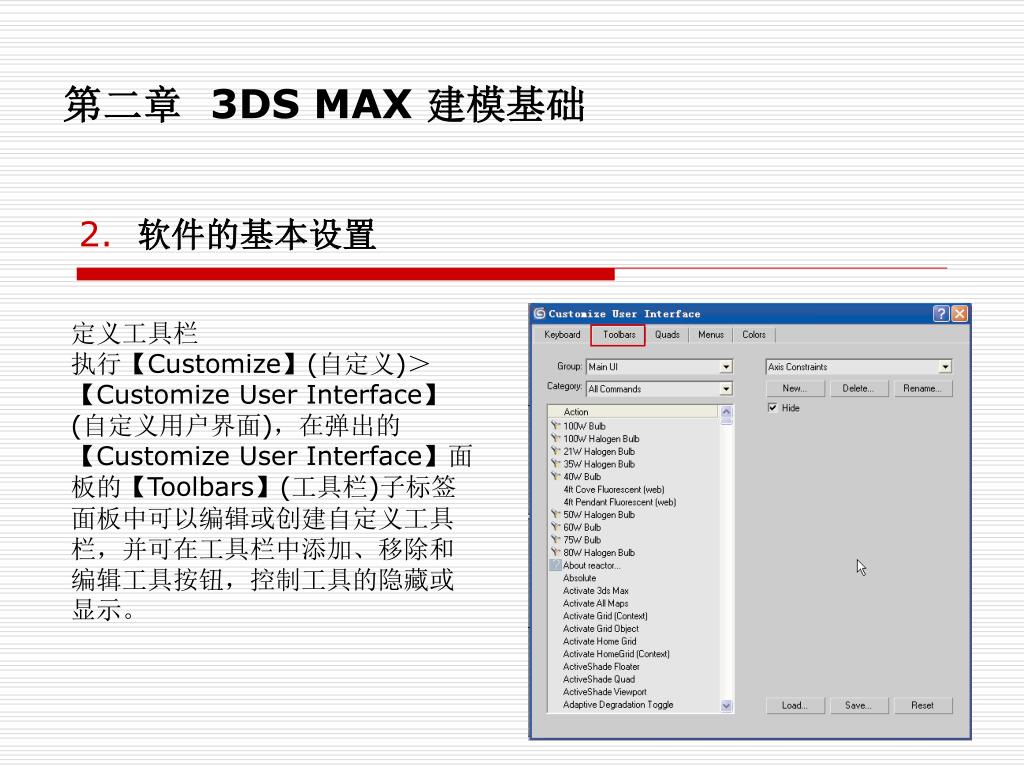Select Activate All Maps action
The width and height of the screenshot is (1024, 768).
[x=596, y=603]
